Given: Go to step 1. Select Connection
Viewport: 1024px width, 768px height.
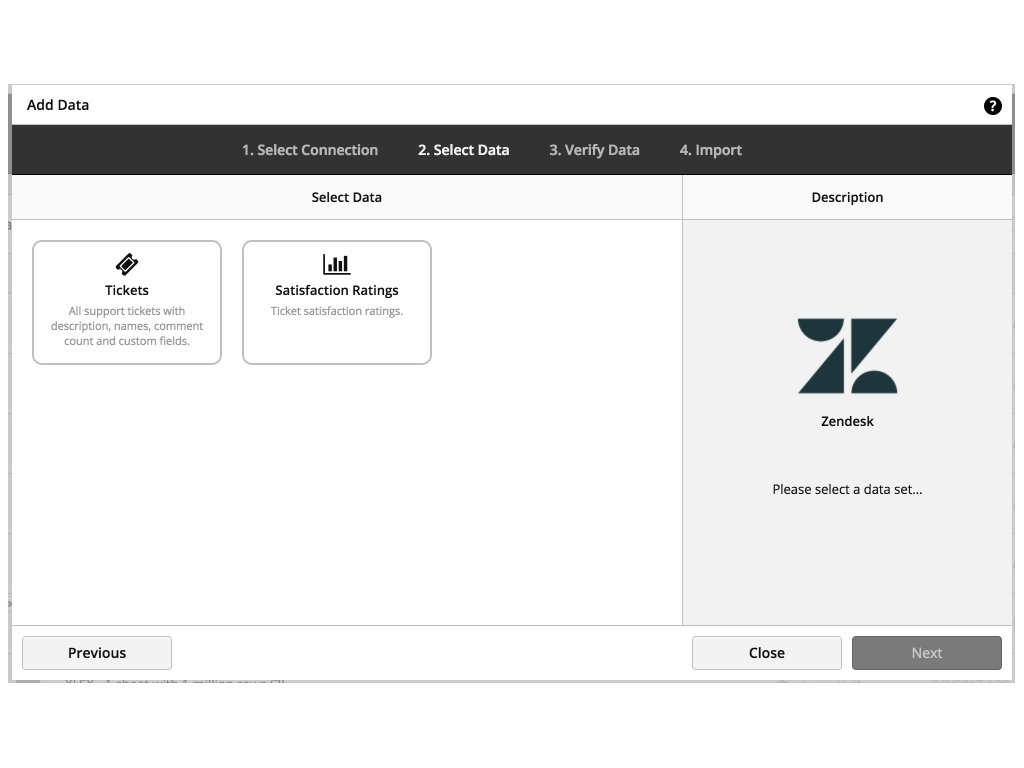Looking at the screenshot, I should pos(310,150).
